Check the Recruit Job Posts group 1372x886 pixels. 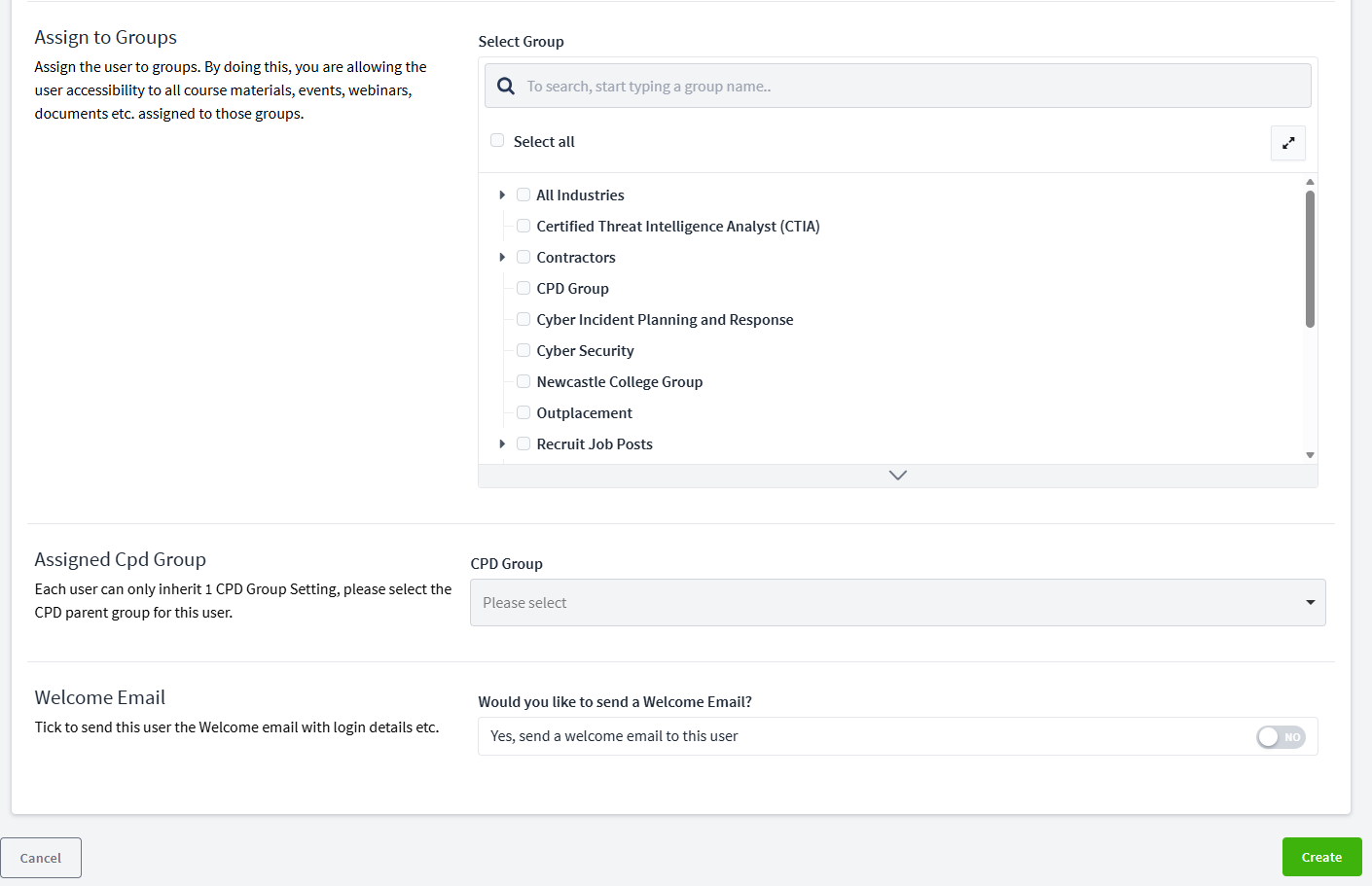[x=524, y=443]
